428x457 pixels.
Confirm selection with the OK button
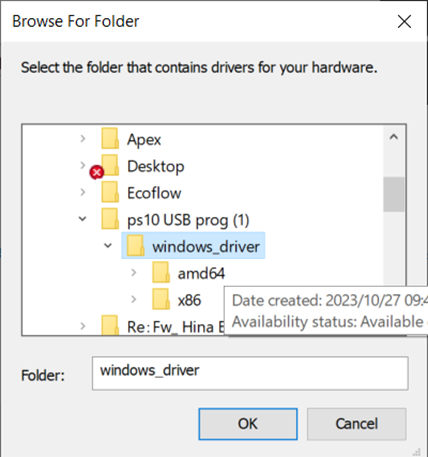(248, 424)
